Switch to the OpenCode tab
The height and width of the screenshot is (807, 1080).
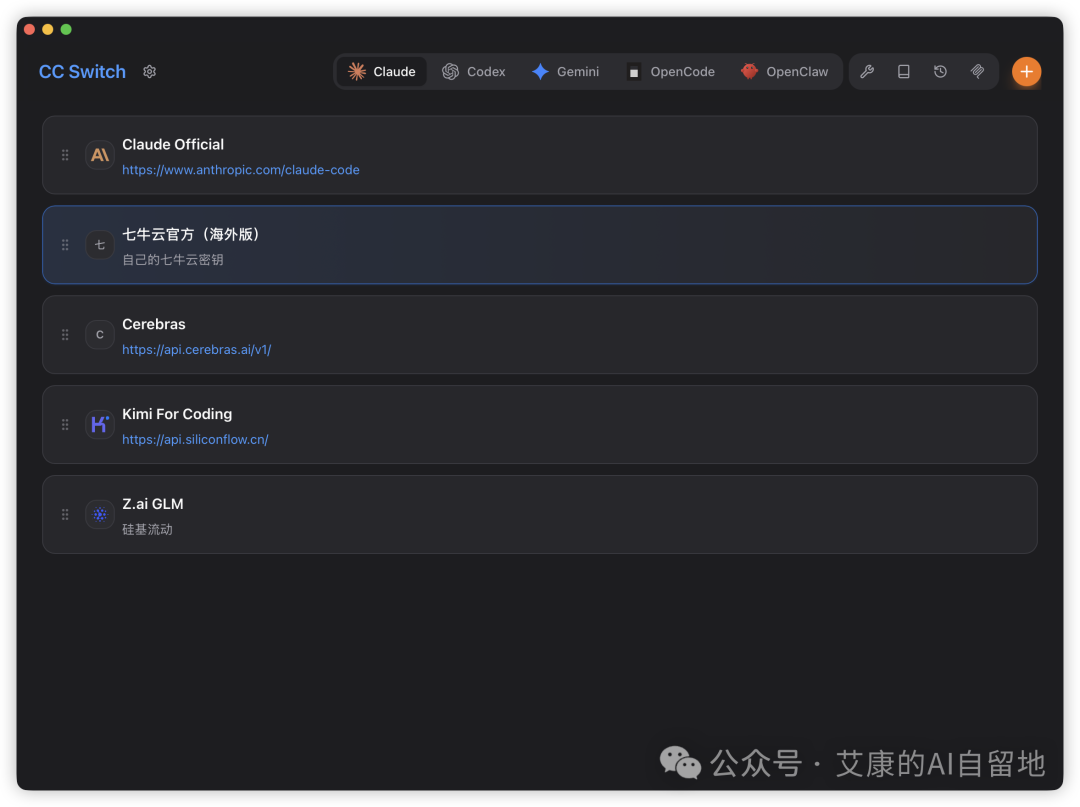point(671,72)
